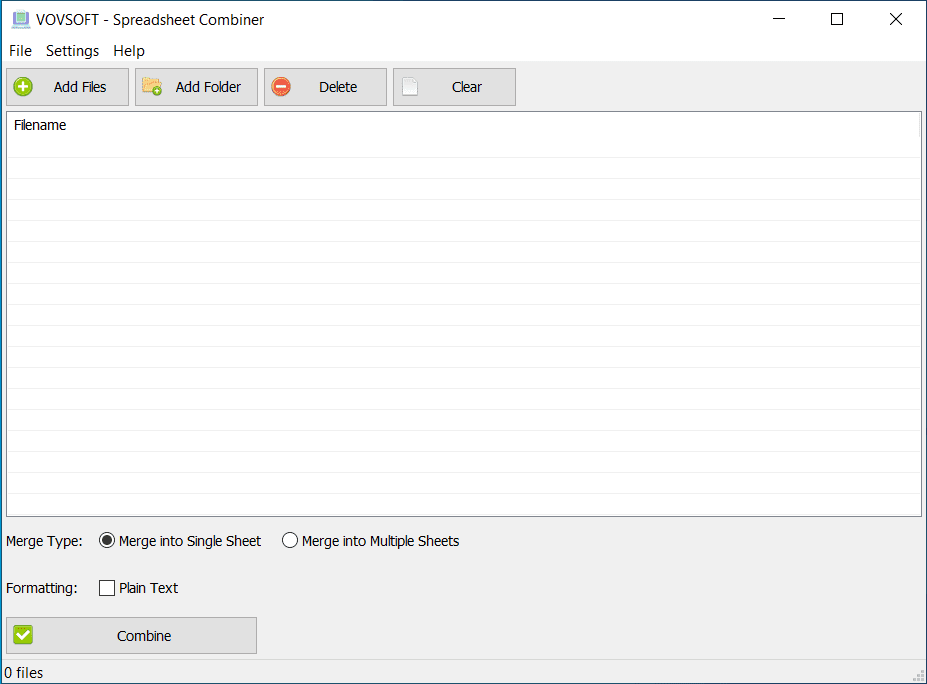The width and height of the screenshot is (927, 684).
Task: Click the Add Files button label
Action: [81, 87]
